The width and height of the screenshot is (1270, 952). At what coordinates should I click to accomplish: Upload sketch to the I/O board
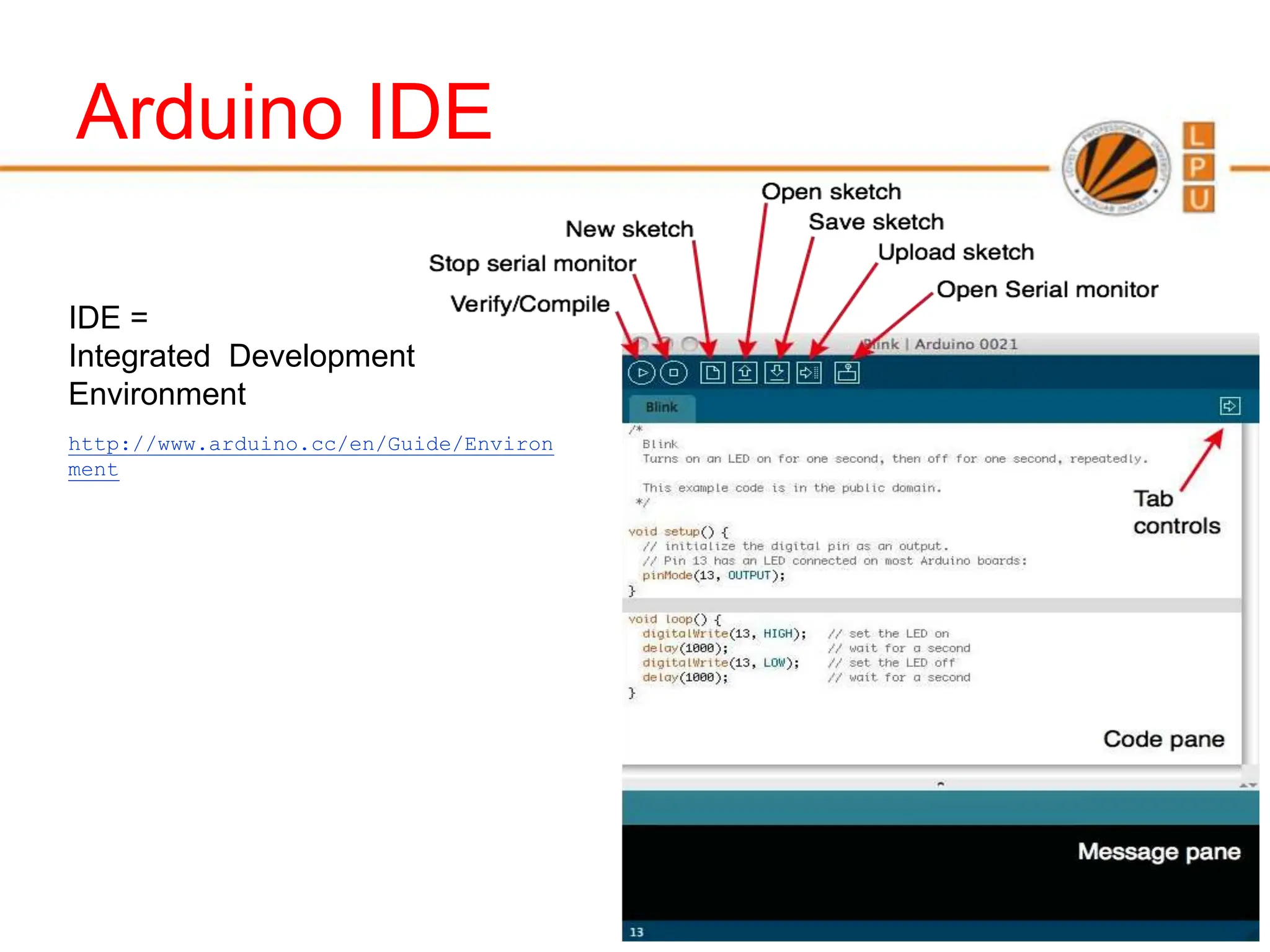pyautogui.click(x=809, y=373)
